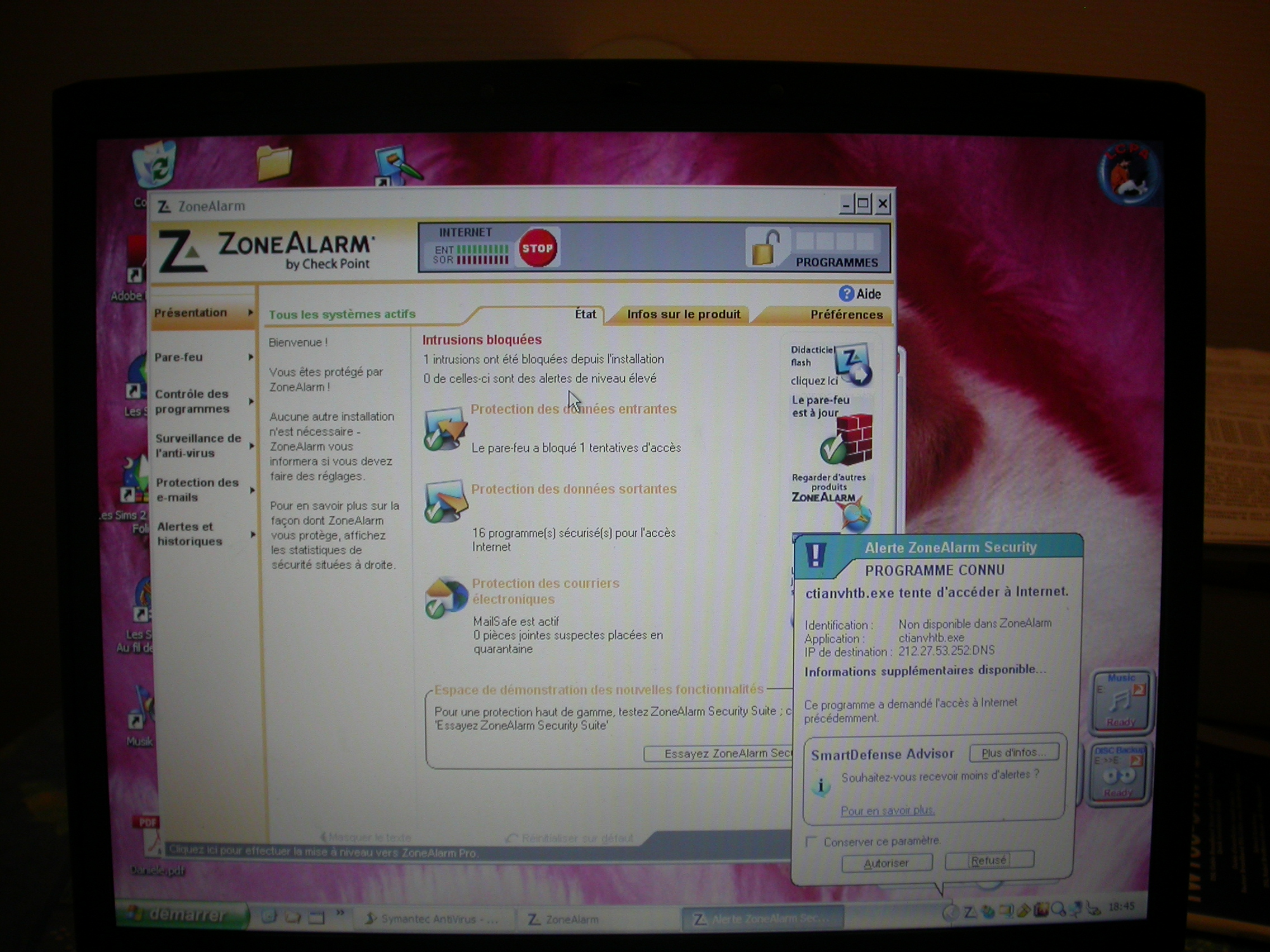Click the SmartDefense Advisor info icon
1270x952 pixels.
pyautogui.click(x=821, y=786)
